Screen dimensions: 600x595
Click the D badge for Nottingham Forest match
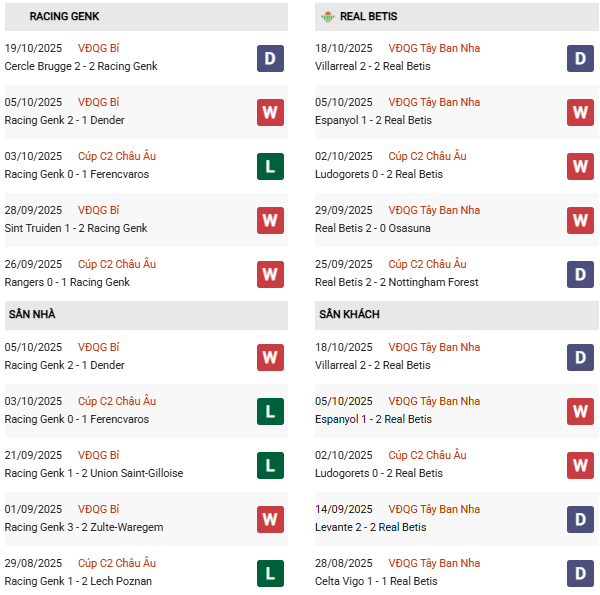point(581,274)
